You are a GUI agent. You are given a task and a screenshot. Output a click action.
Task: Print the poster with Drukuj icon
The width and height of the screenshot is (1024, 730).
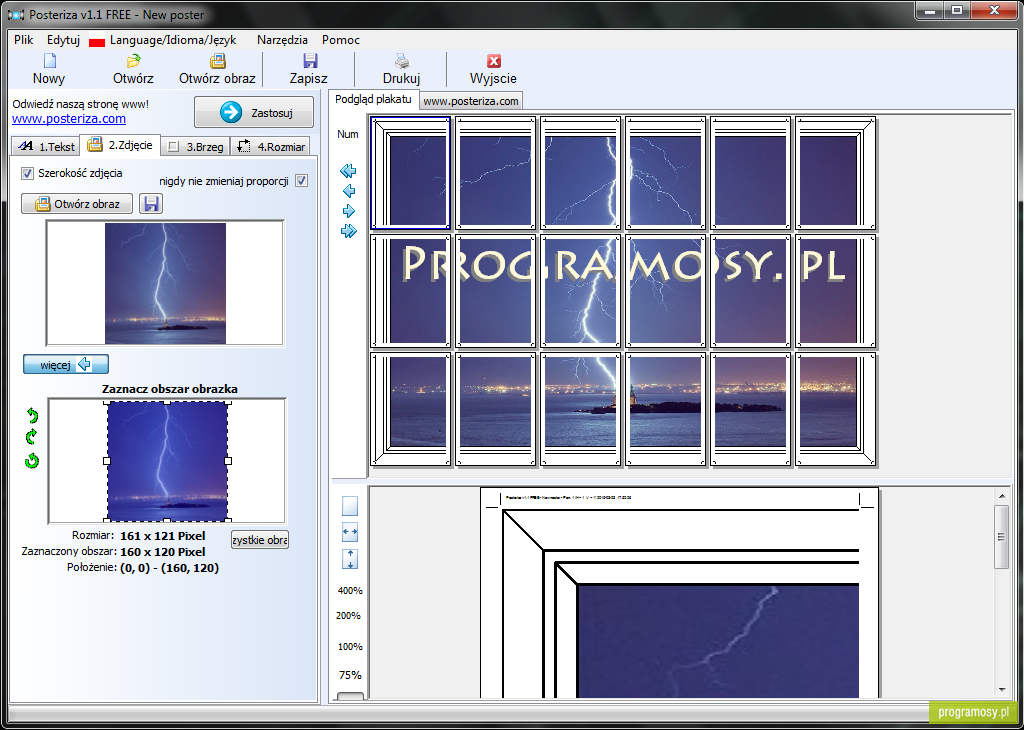point(402,61)
